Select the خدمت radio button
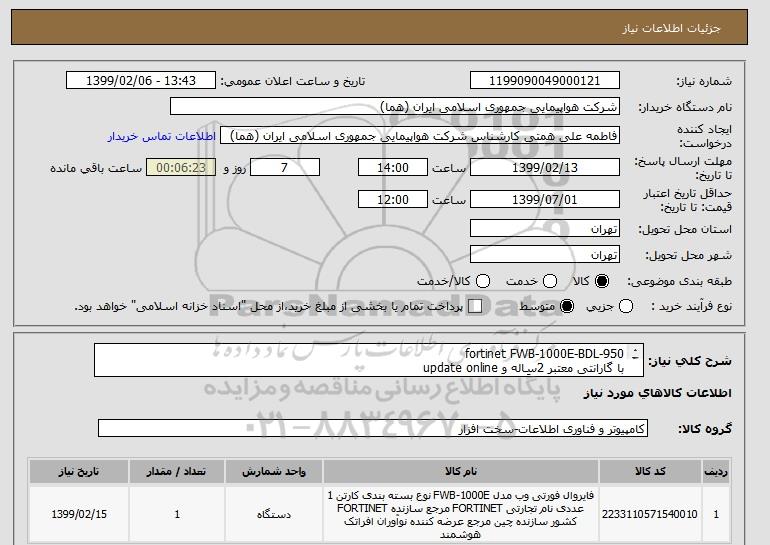This screenshot has width=770, height=545. click(550, 281)
